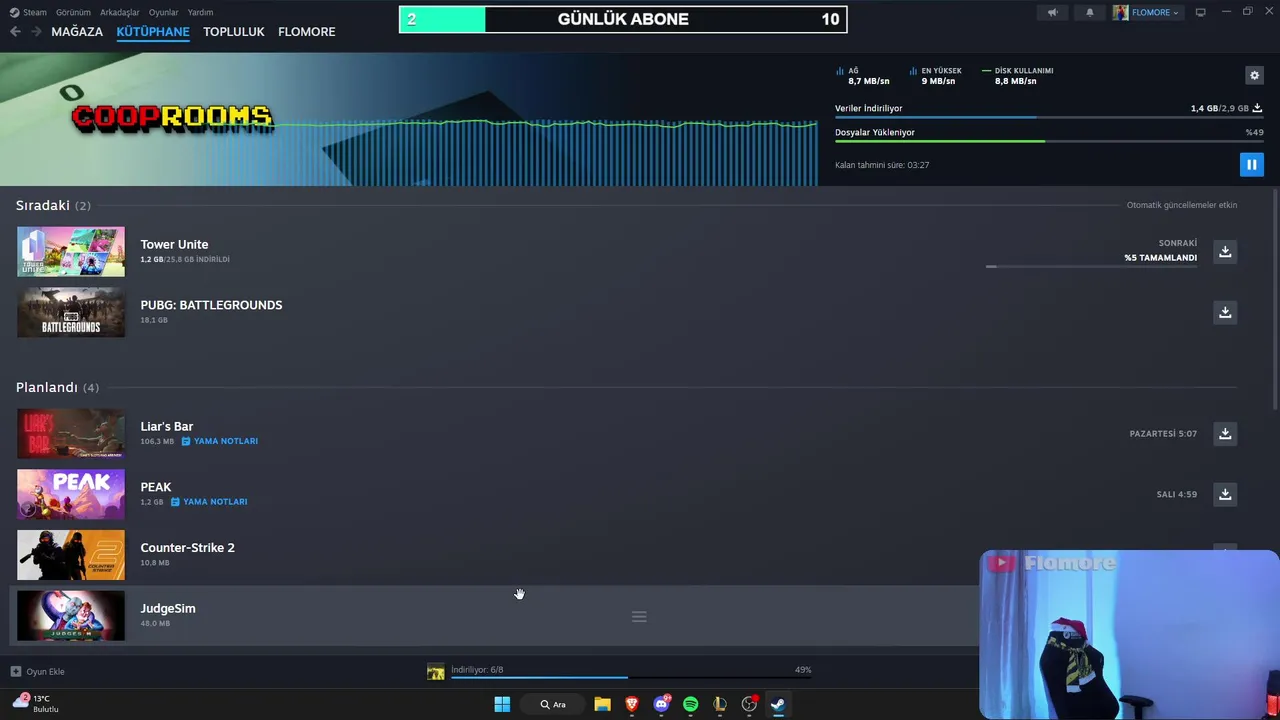Open the Arkadaşlar menu
This screenshot has height=720, width=1280.
pyautogui.click(x=120, y=12)
